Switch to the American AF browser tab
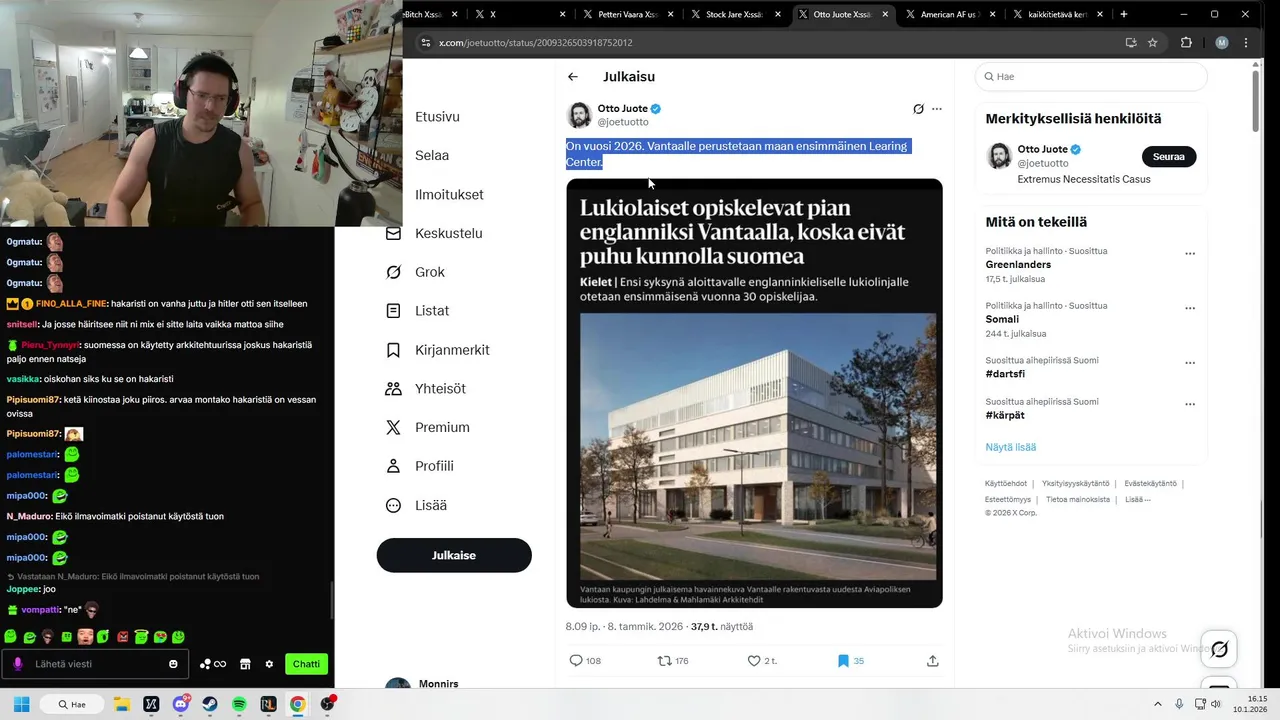Viewport: 1280px width, 720px height. [941, 15]
